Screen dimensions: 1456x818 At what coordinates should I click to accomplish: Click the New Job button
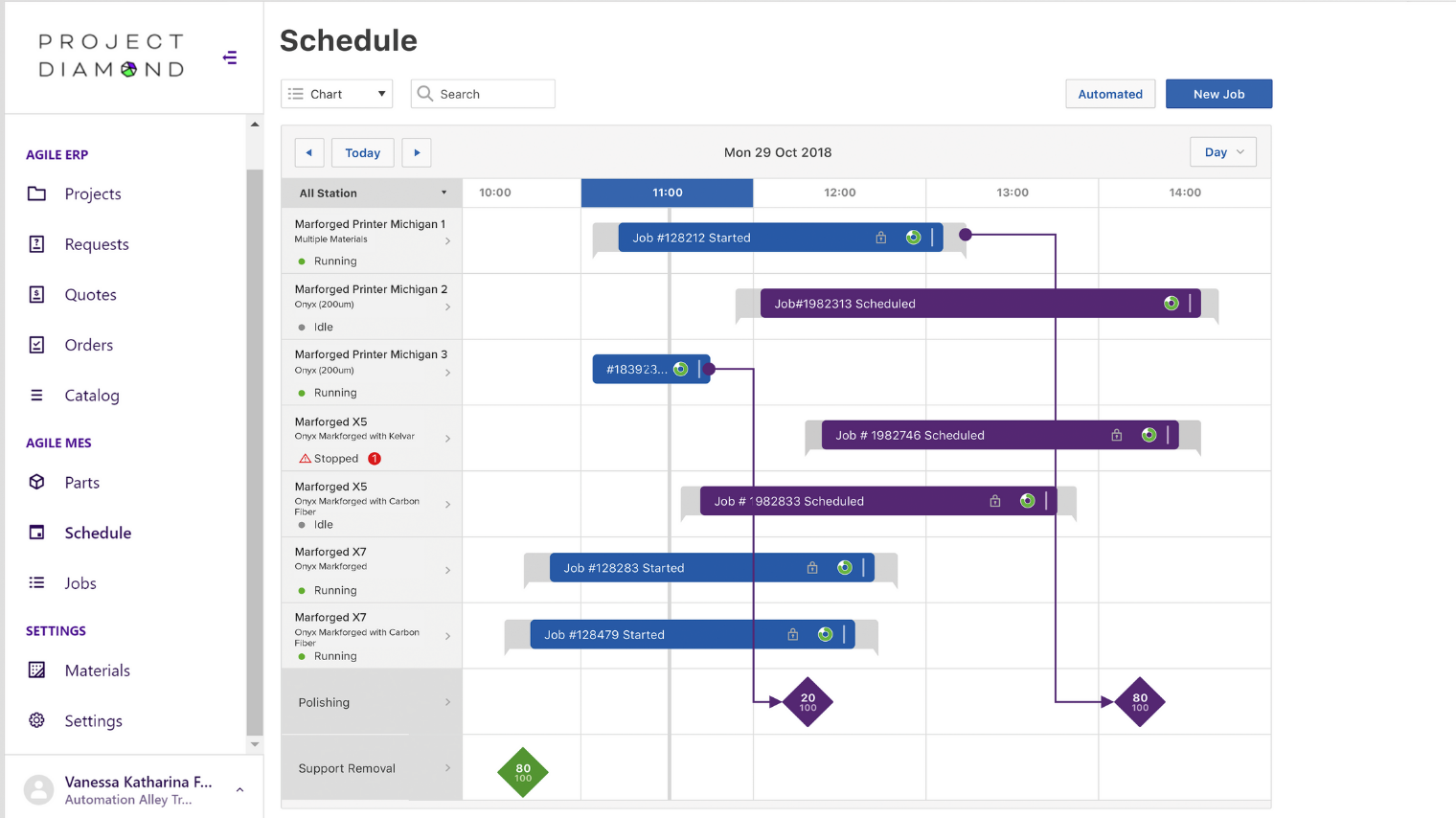point(1218,94)
